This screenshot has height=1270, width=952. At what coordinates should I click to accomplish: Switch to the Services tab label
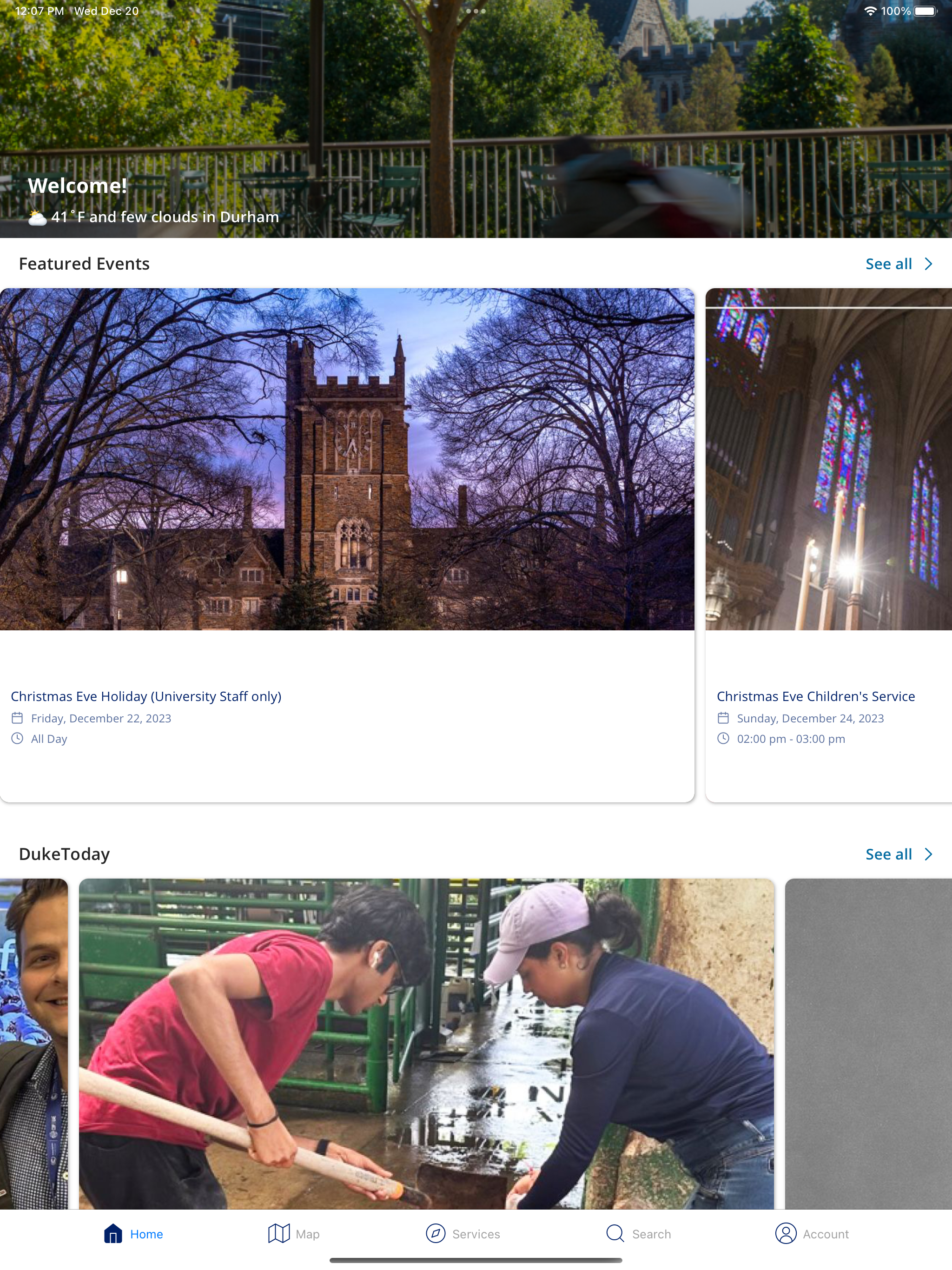(476, 1234)
